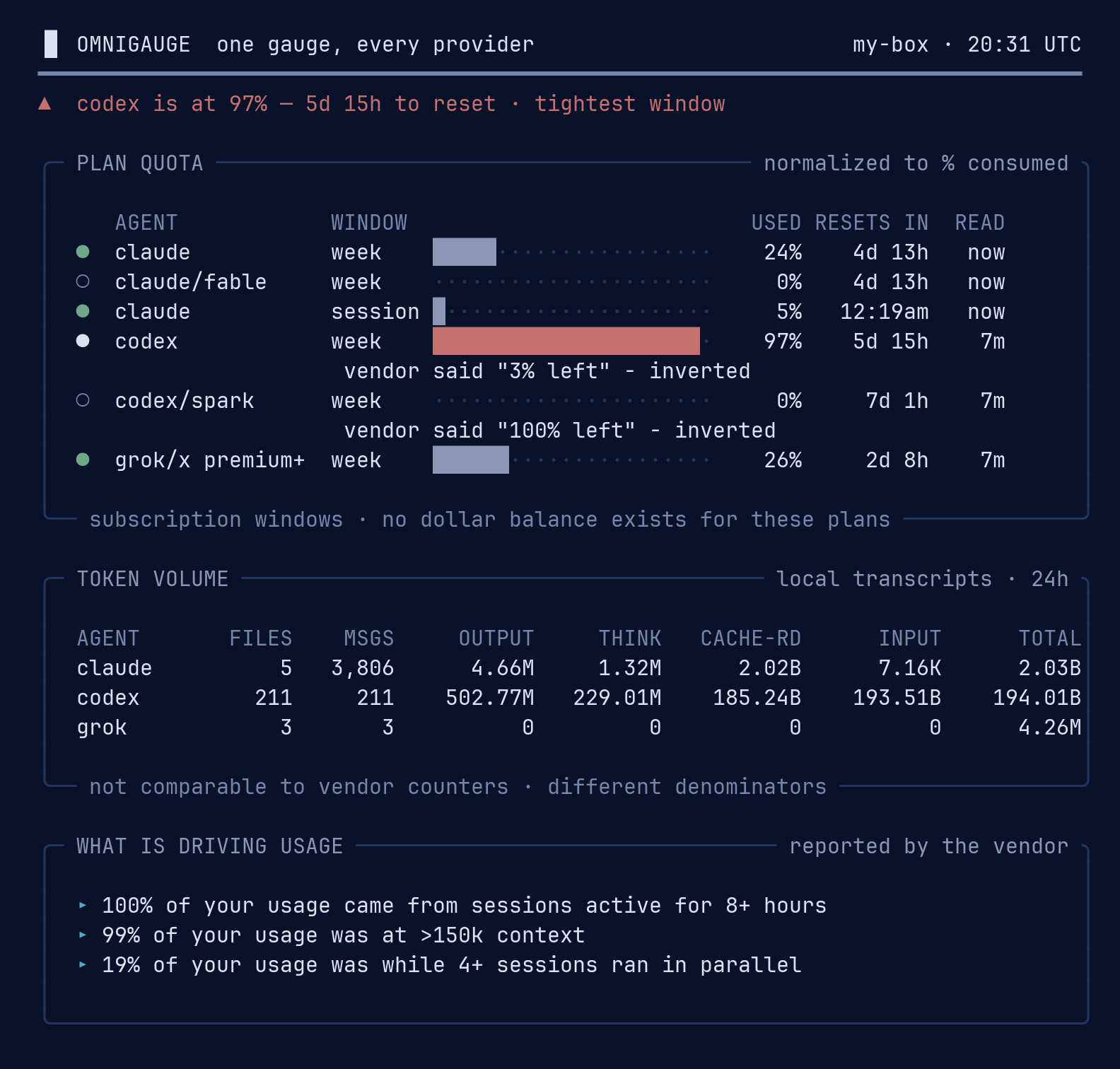
Task: Click the 97% used value for codex
Action: tap(783, 341)
